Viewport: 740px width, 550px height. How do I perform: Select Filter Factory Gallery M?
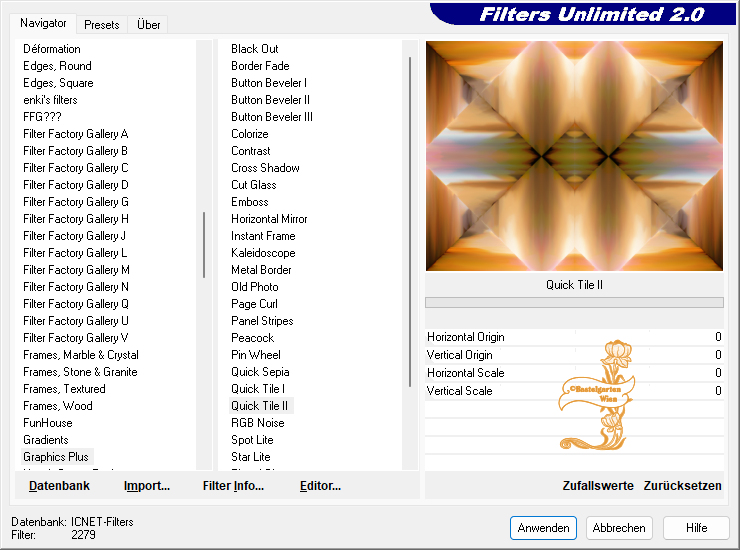point(76,270)
